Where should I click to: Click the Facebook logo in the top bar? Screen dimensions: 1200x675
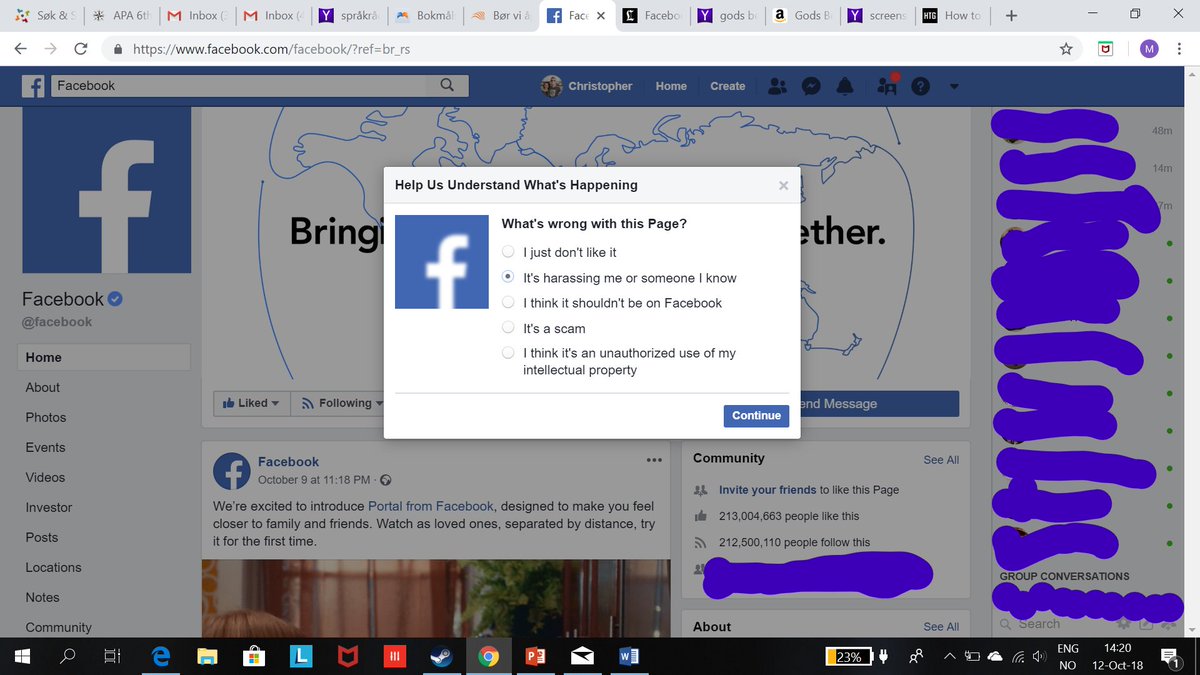click(x=34, y=86)
